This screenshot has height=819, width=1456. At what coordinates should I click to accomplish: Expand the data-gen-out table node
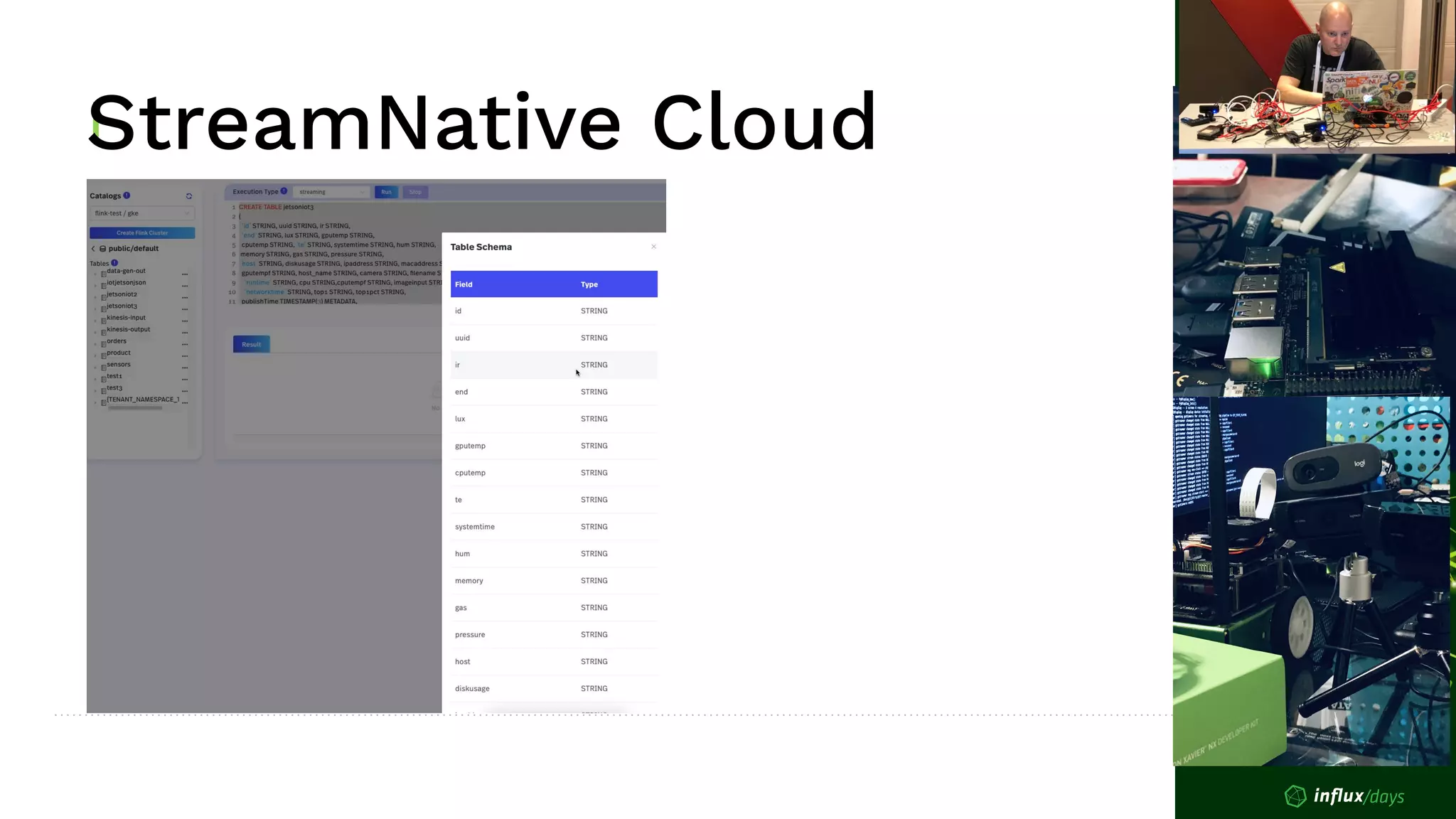point(96,274)
